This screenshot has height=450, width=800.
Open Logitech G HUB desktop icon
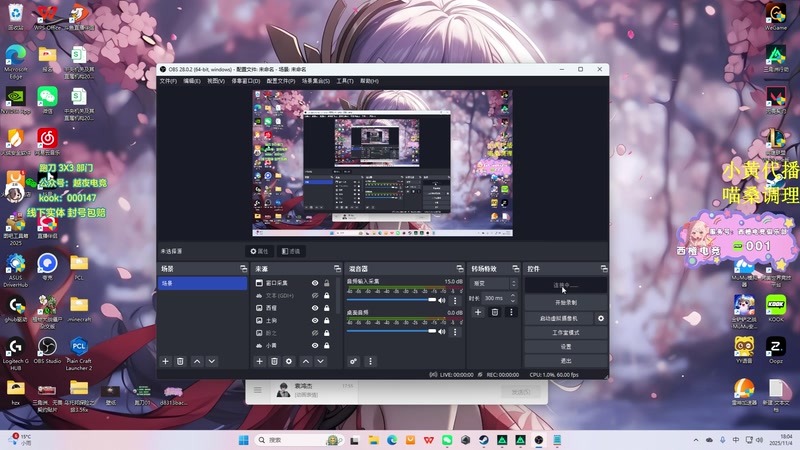tap(15, 354)
